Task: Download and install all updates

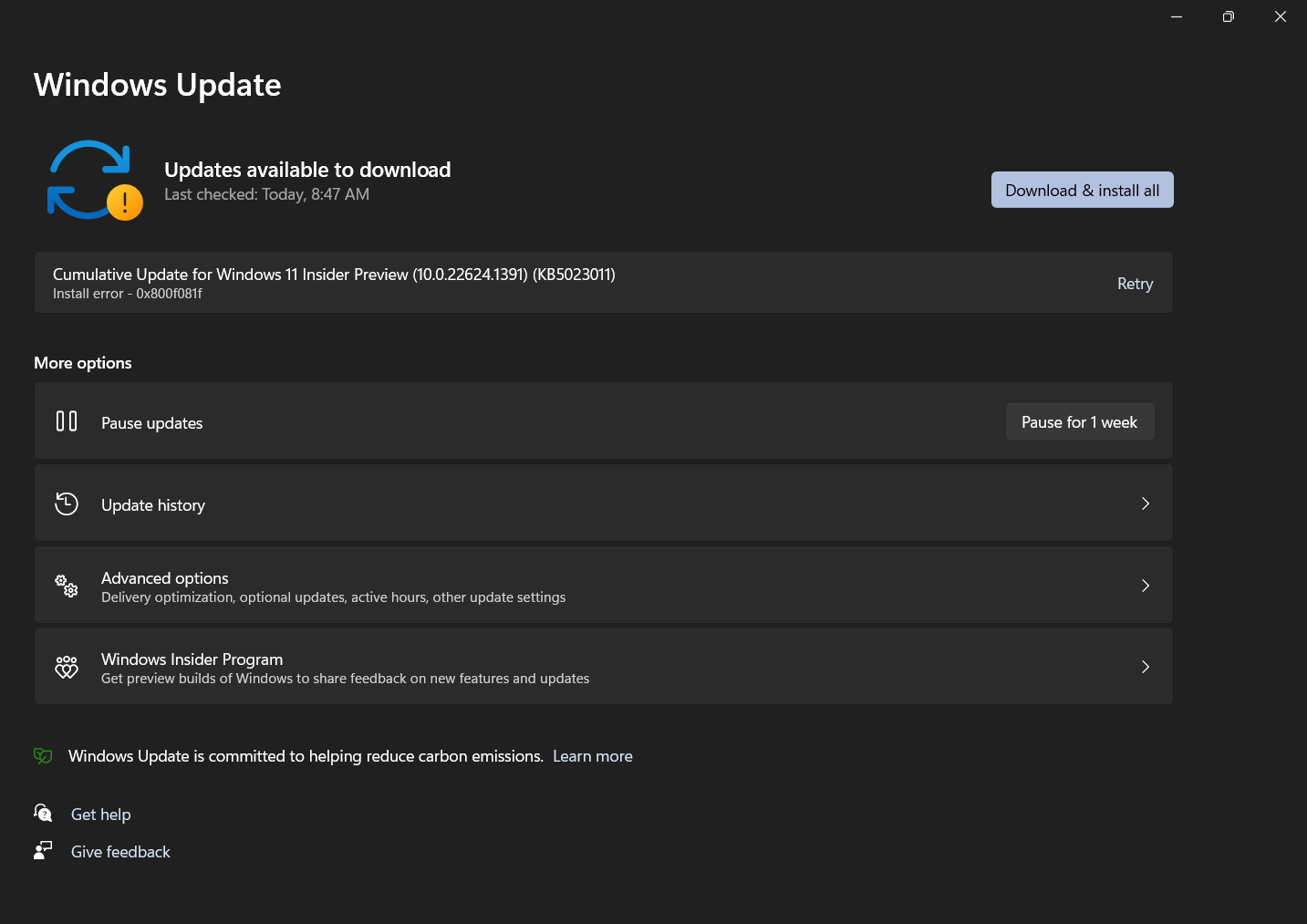Action: click(x=1082, y=190)
